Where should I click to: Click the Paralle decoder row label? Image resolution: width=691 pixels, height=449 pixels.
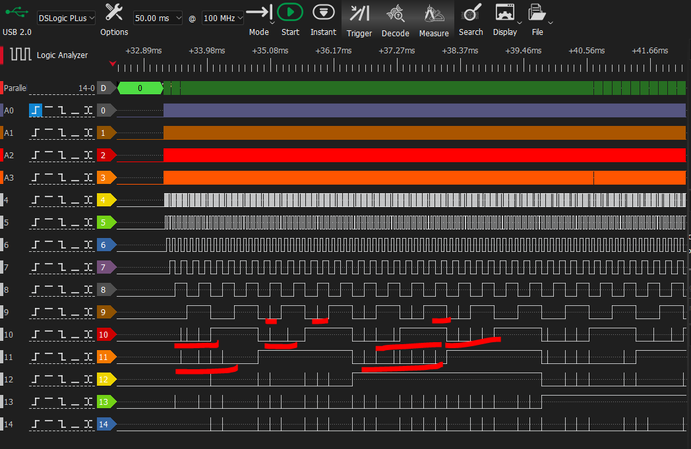point(16,88)
